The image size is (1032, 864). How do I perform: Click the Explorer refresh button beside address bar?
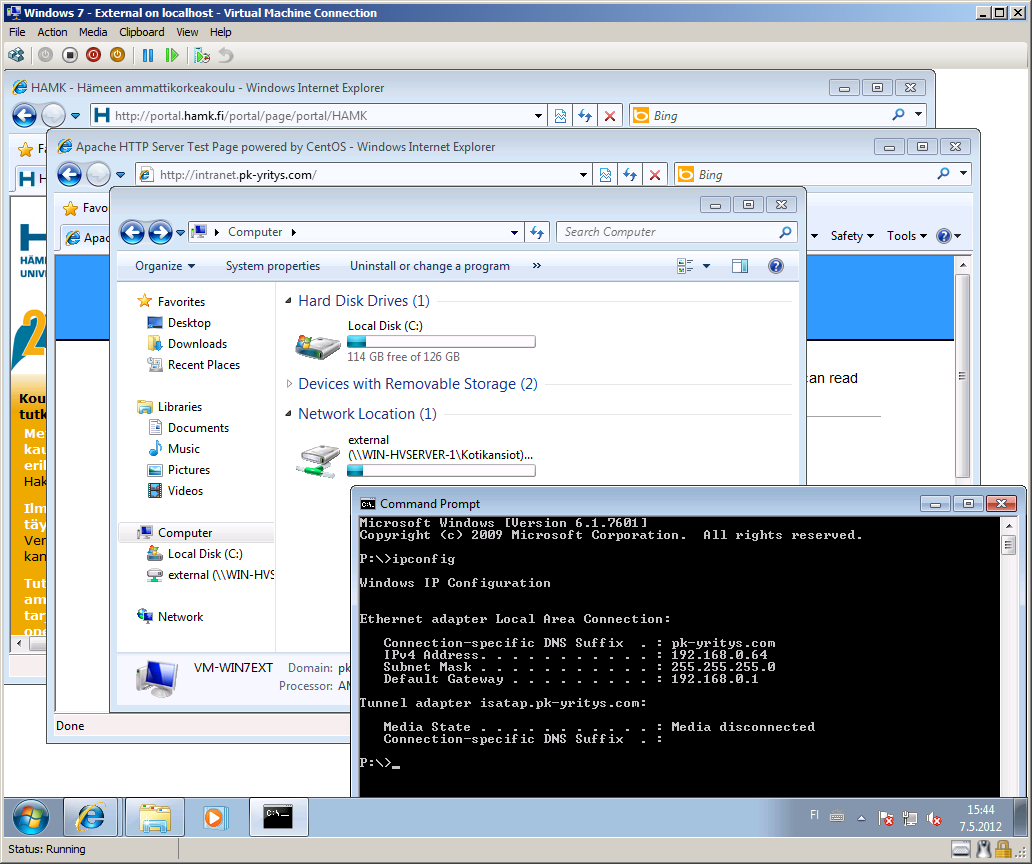click(537, 232)
